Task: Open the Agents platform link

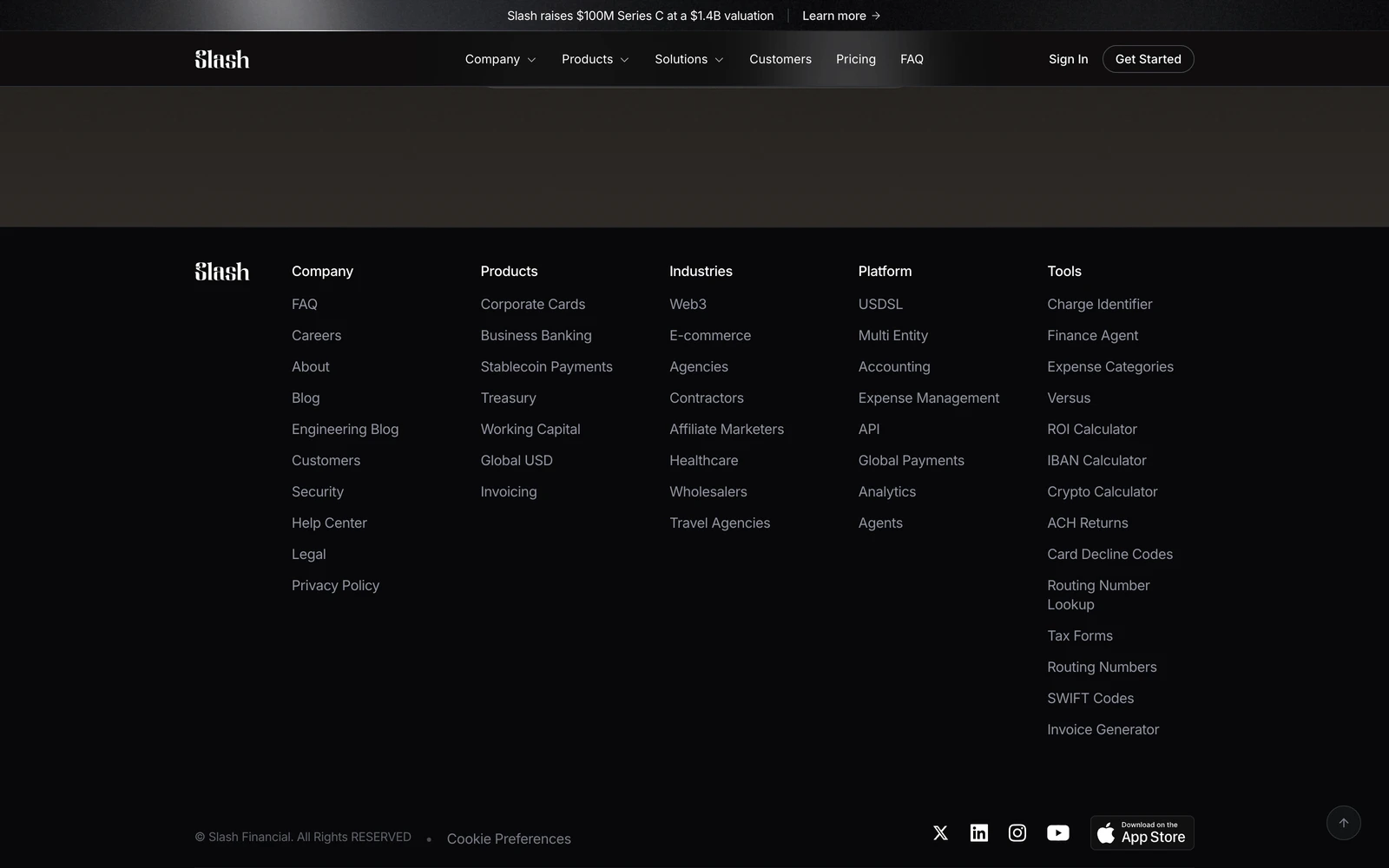Action: [x=880, y=523]
